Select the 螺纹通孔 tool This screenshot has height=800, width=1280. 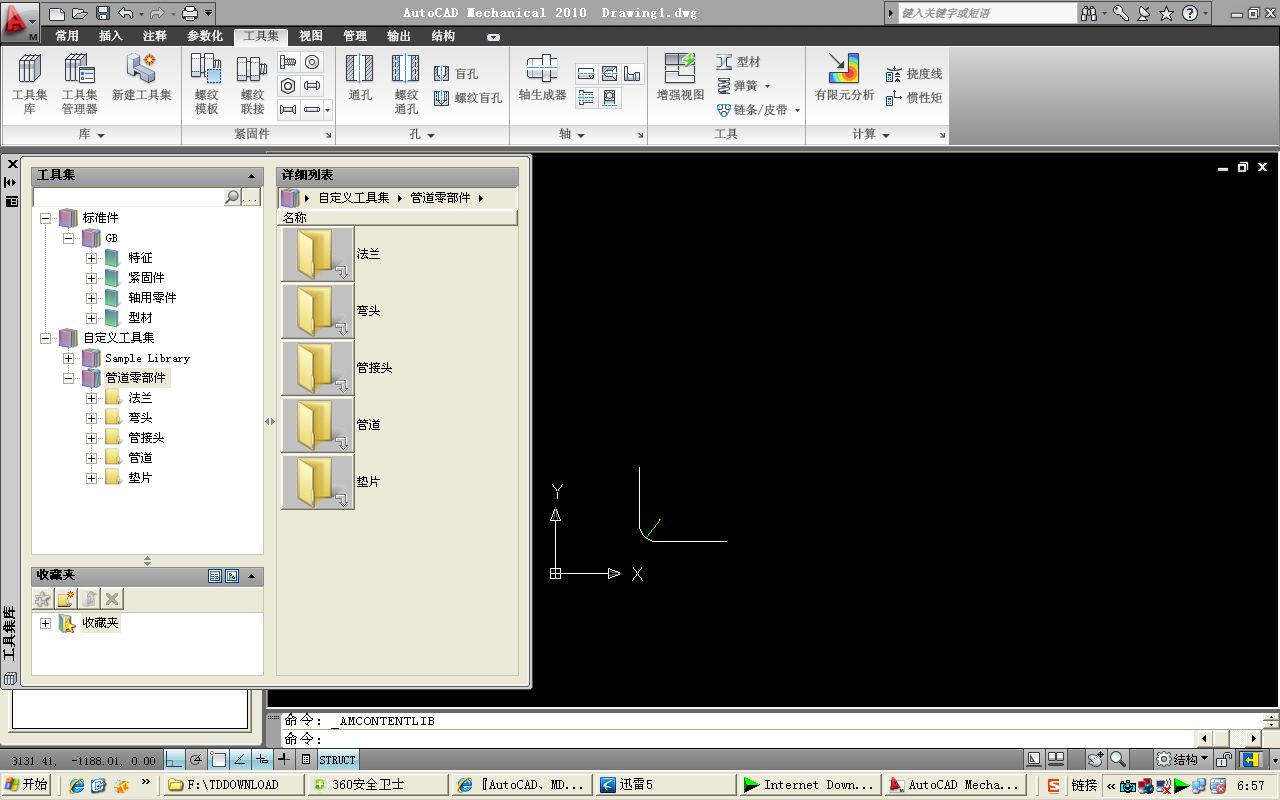406,83
